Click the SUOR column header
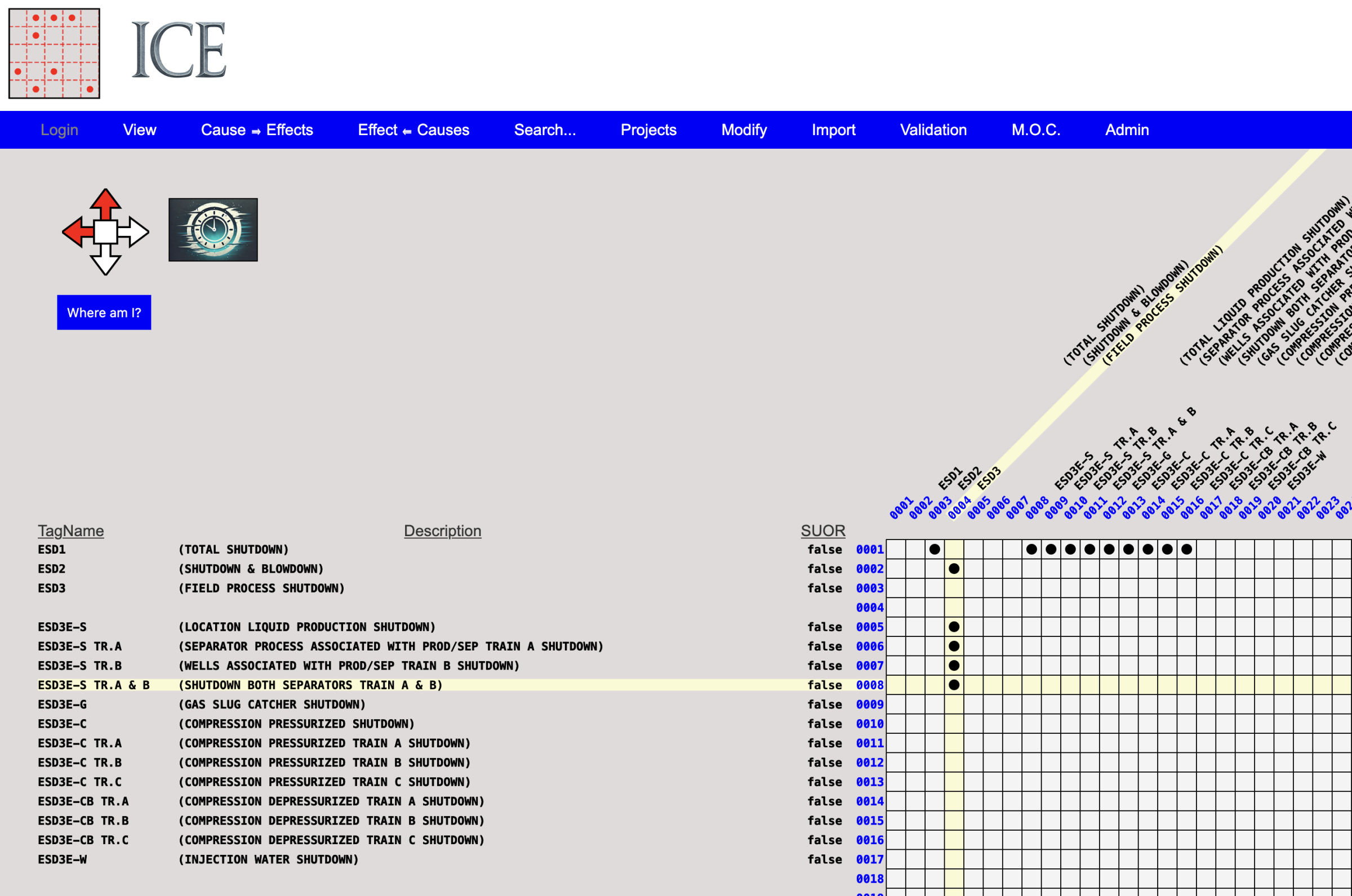This screenshot has width=1352, height=896. (x=822, y=531)
